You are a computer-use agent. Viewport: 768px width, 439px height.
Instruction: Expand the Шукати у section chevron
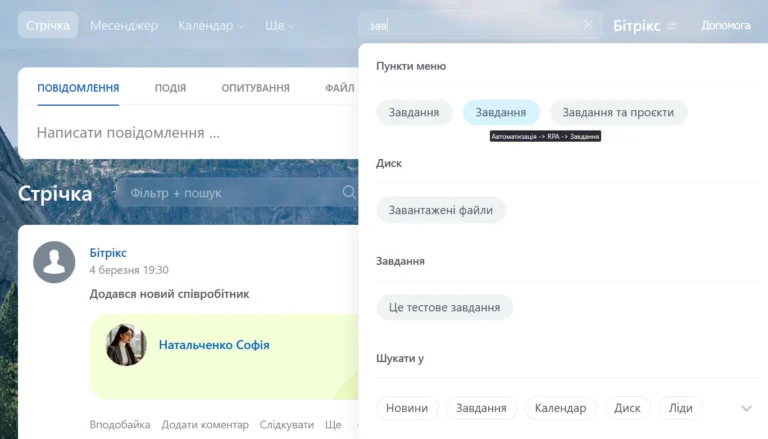pos(746,408)
